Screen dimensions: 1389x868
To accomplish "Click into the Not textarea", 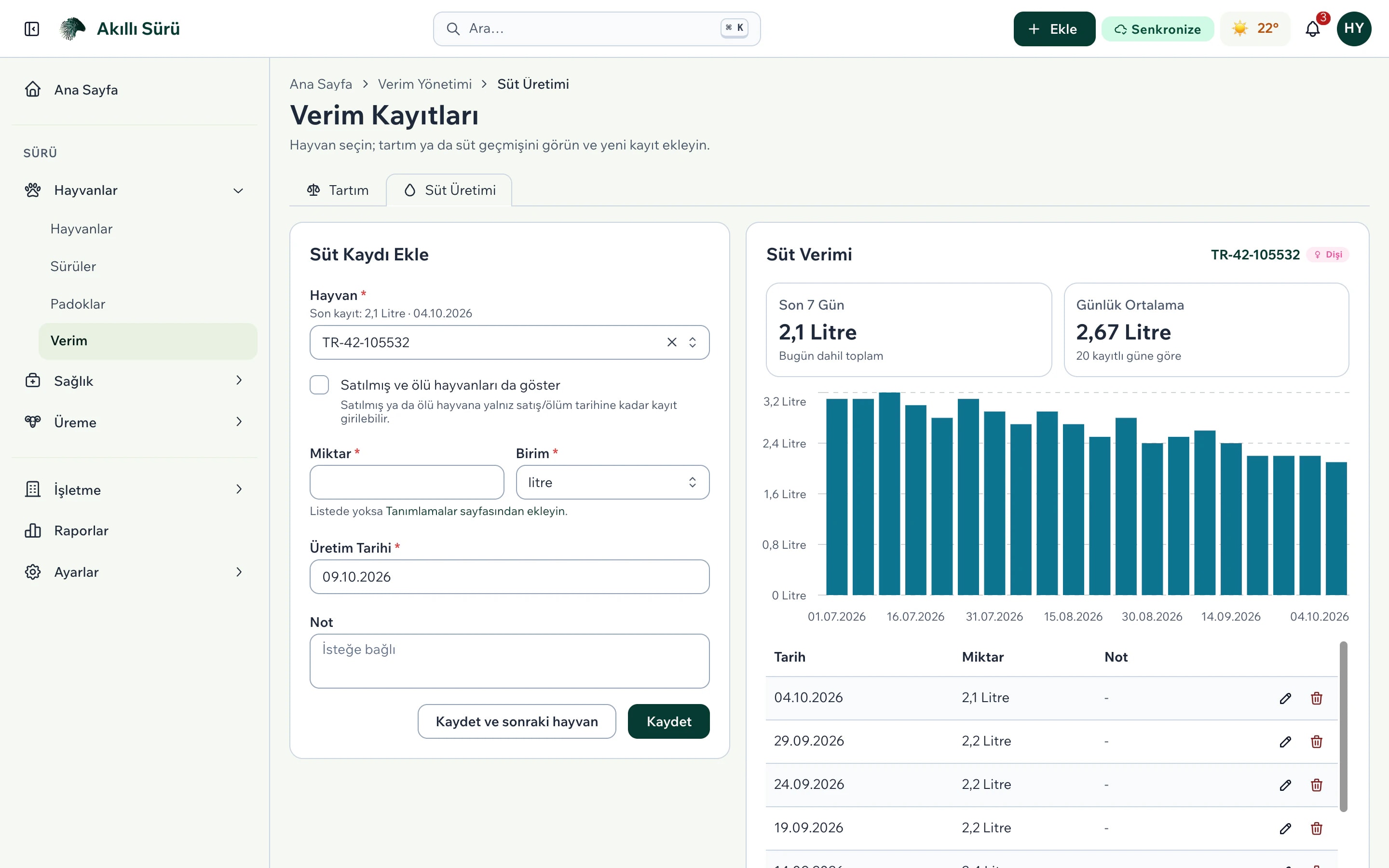I will [509, 661].
